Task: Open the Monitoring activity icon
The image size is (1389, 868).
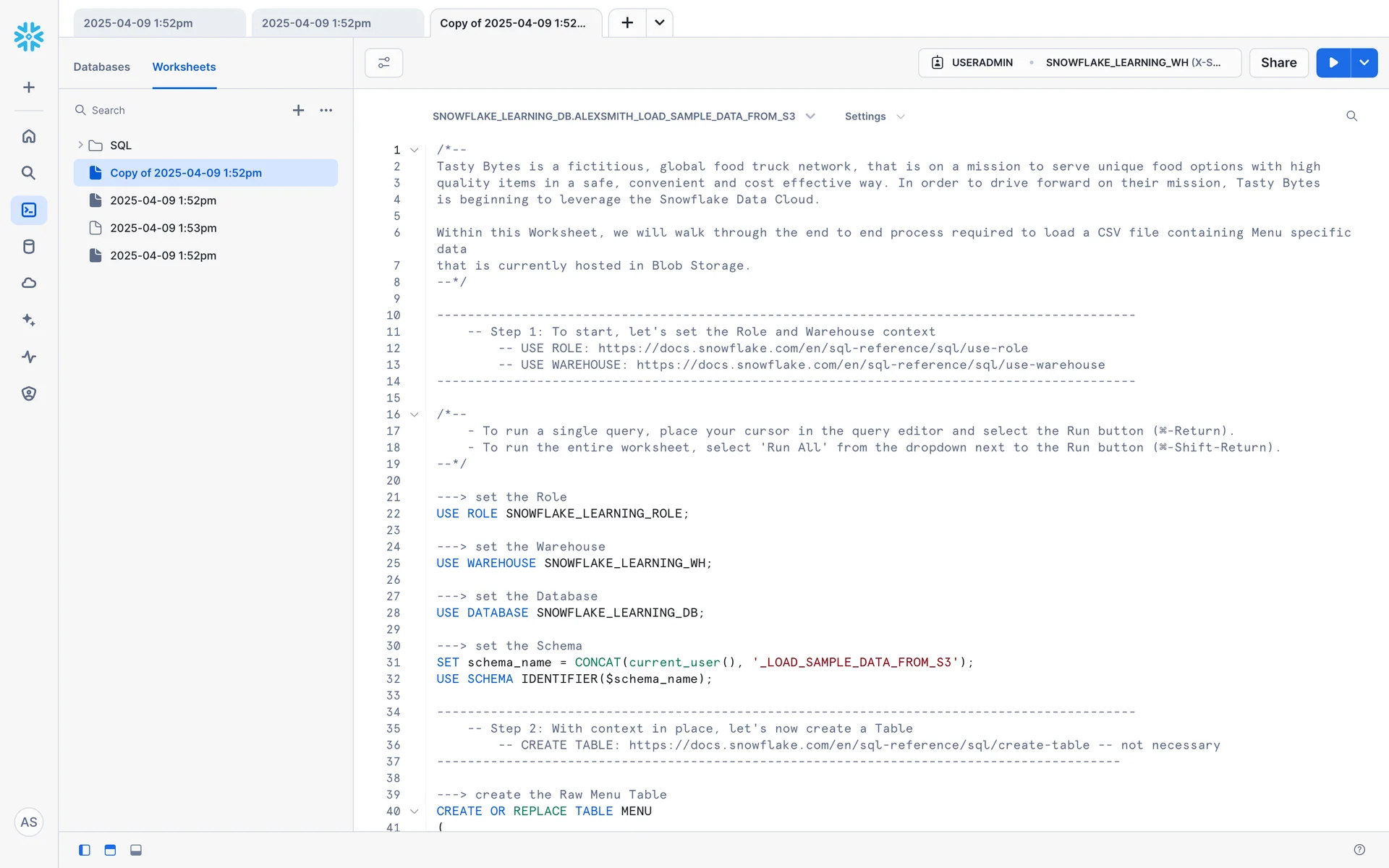Action: [29, 357]
